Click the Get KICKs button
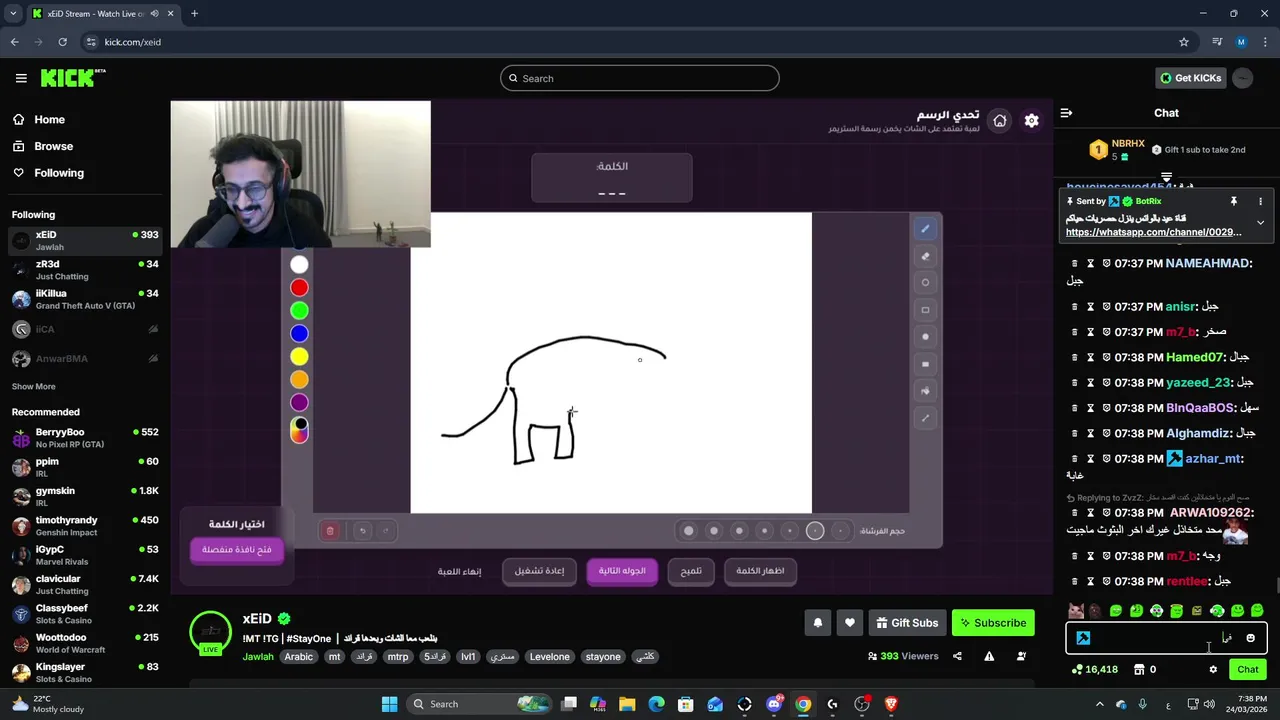1280x720 pixels. pos(1190,78)
